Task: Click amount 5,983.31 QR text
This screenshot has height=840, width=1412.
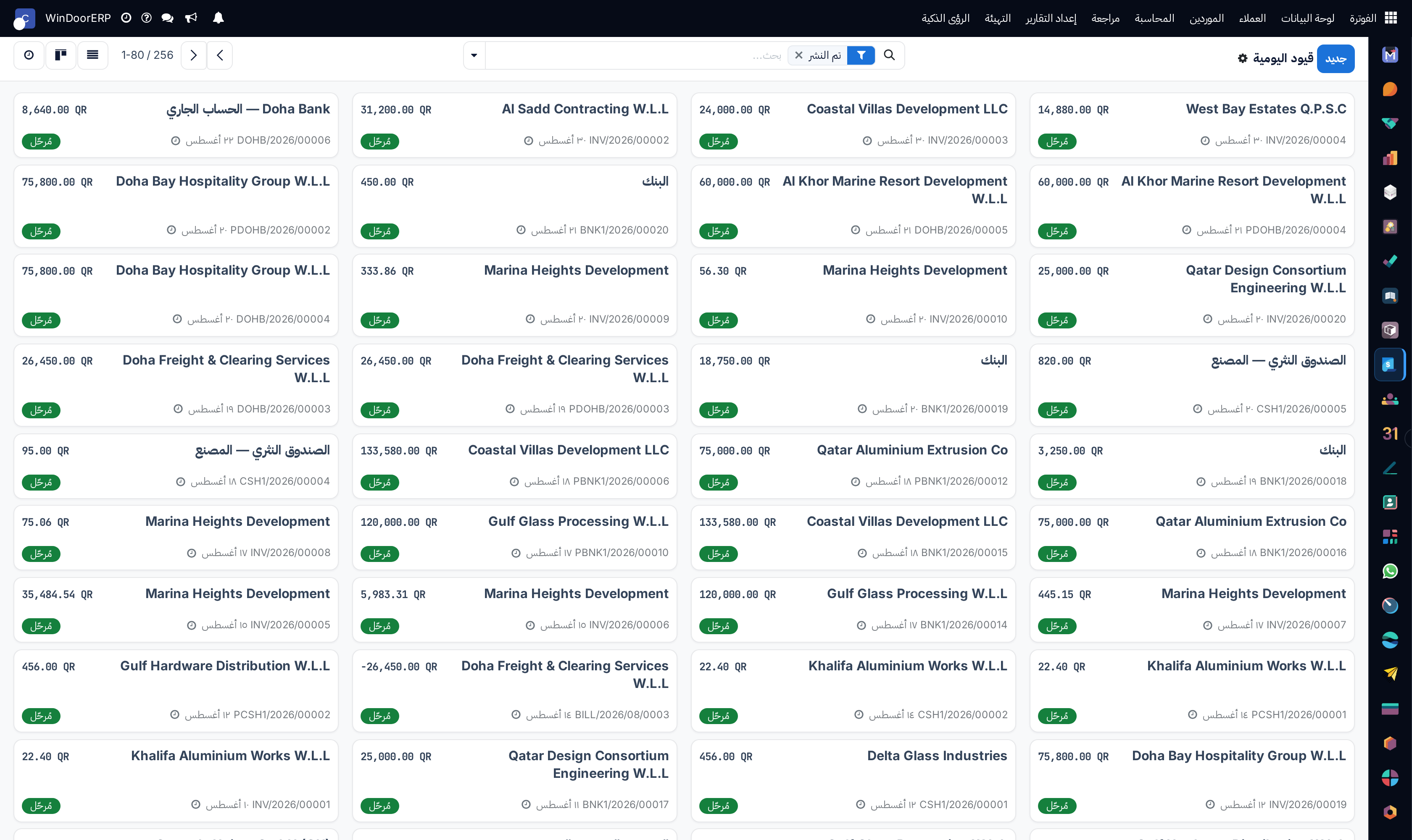Action: click(393, 595)
